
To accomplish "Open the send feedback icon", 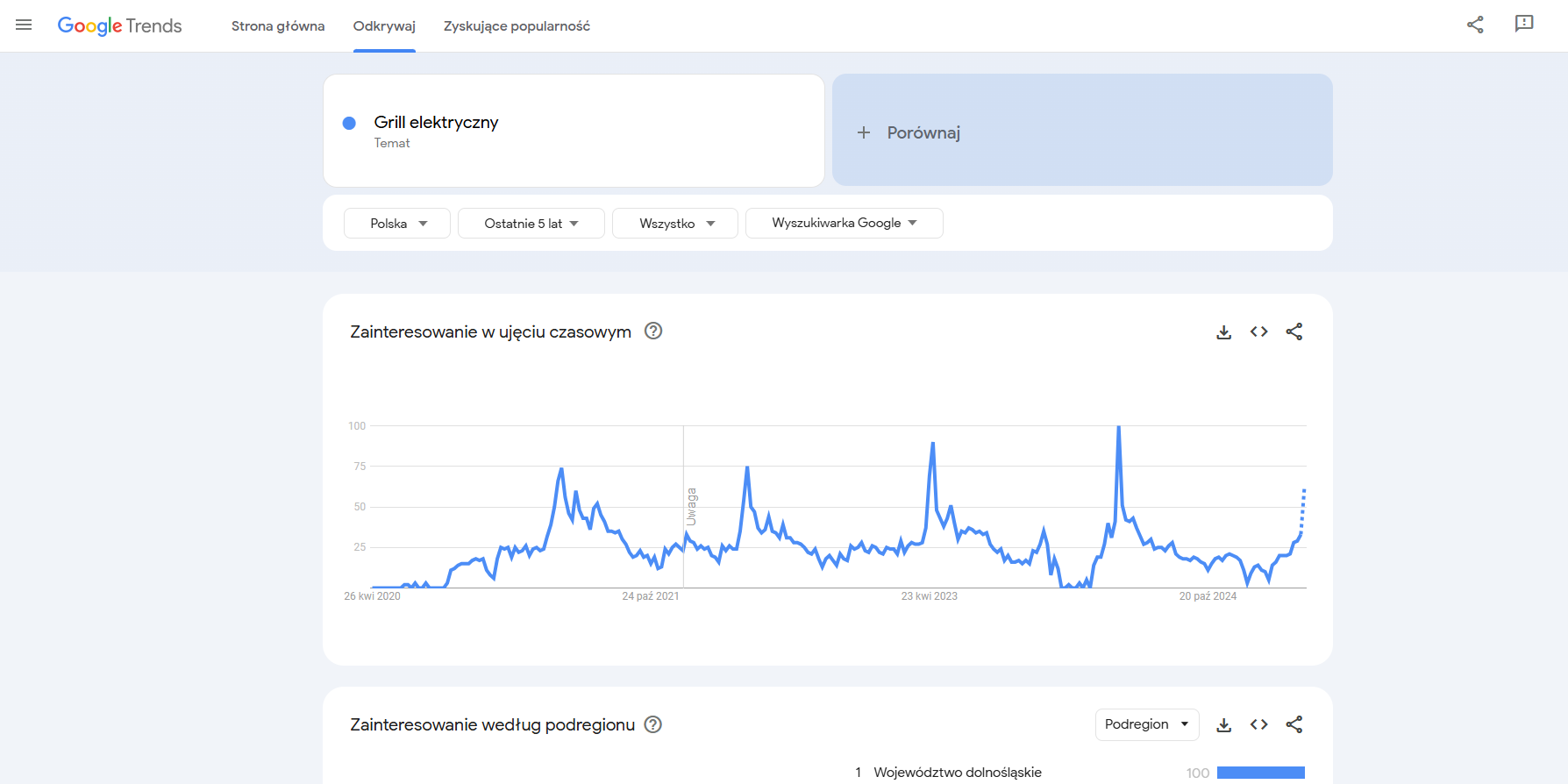I will click(x=1524, y=24).
